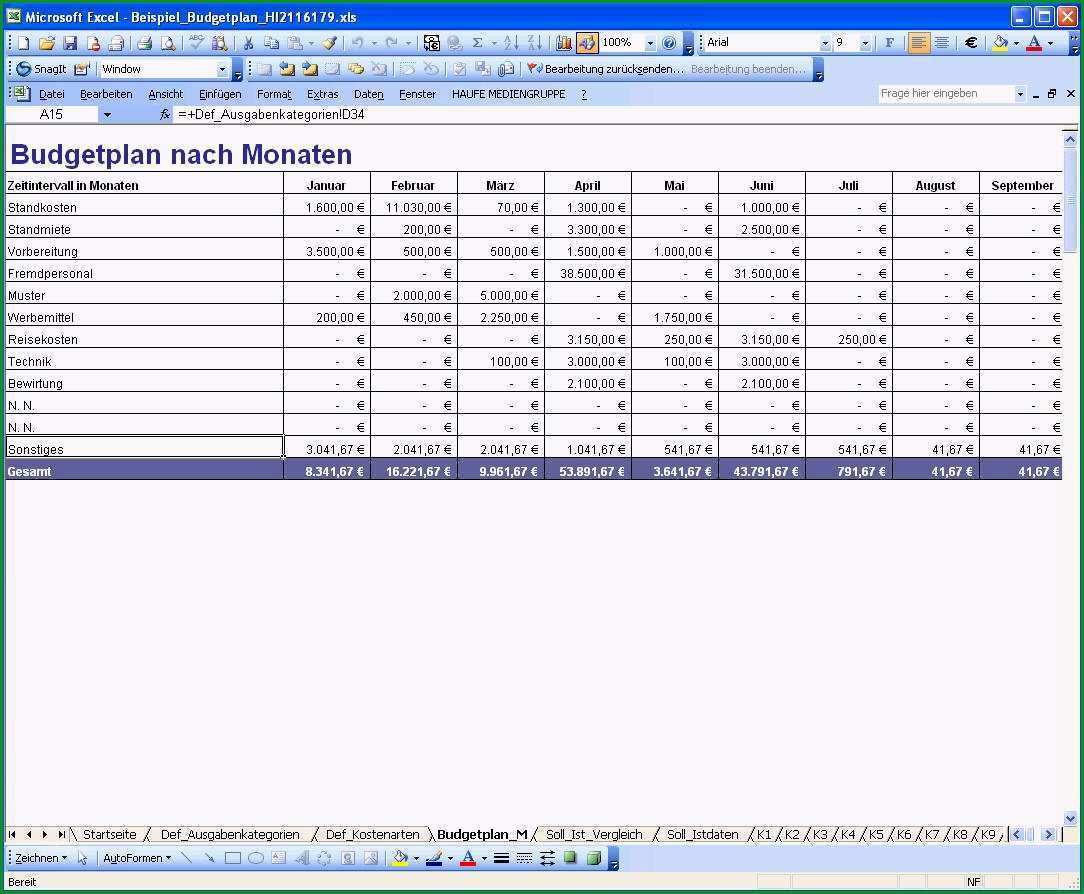
Task: Switch to the Soll_Ist_Vergleich sheet tab
Action: 595,835
